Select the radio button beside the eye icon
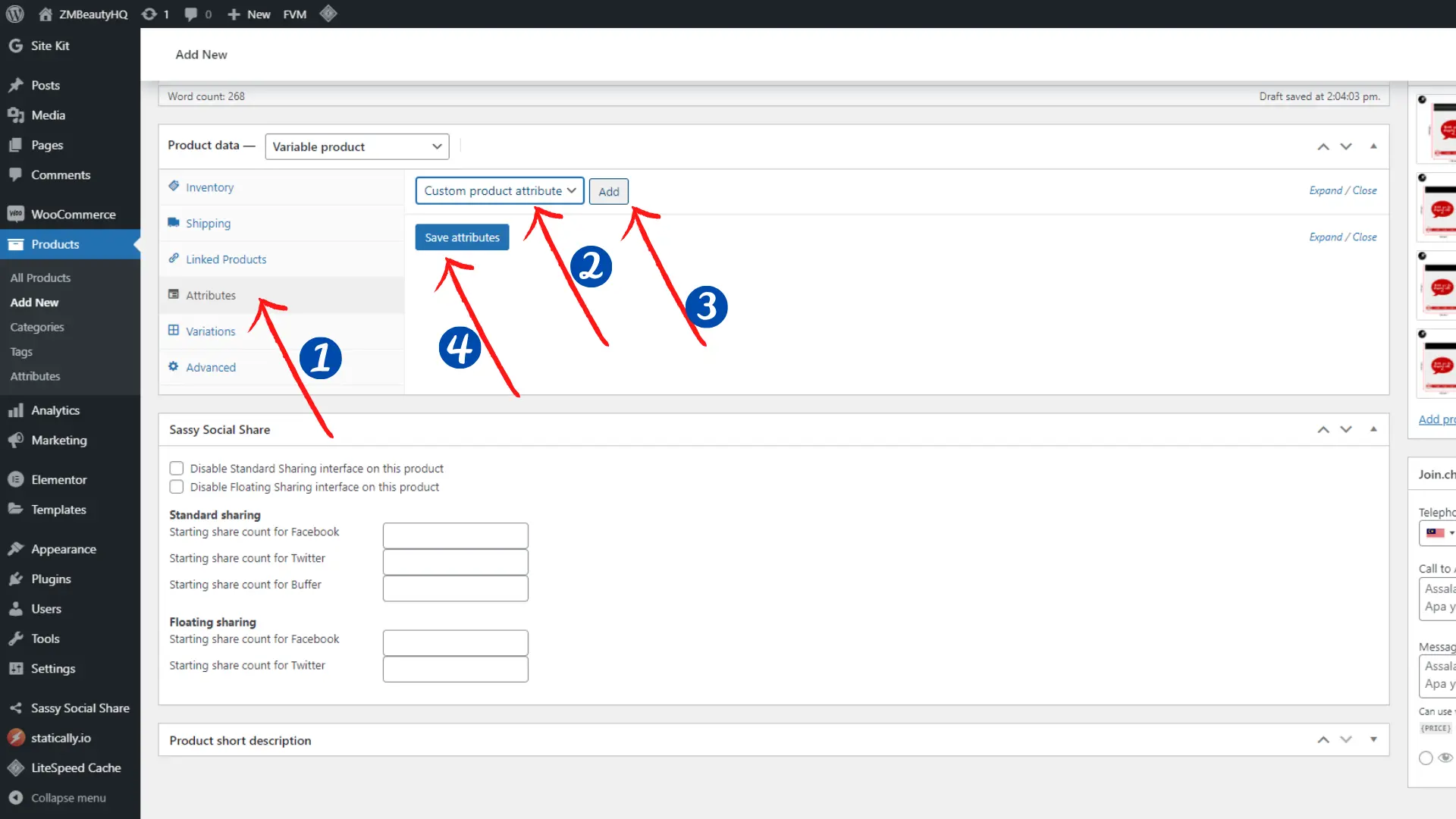The width and height of the screenshot is (1456, 819). [x=1426, y=758]
